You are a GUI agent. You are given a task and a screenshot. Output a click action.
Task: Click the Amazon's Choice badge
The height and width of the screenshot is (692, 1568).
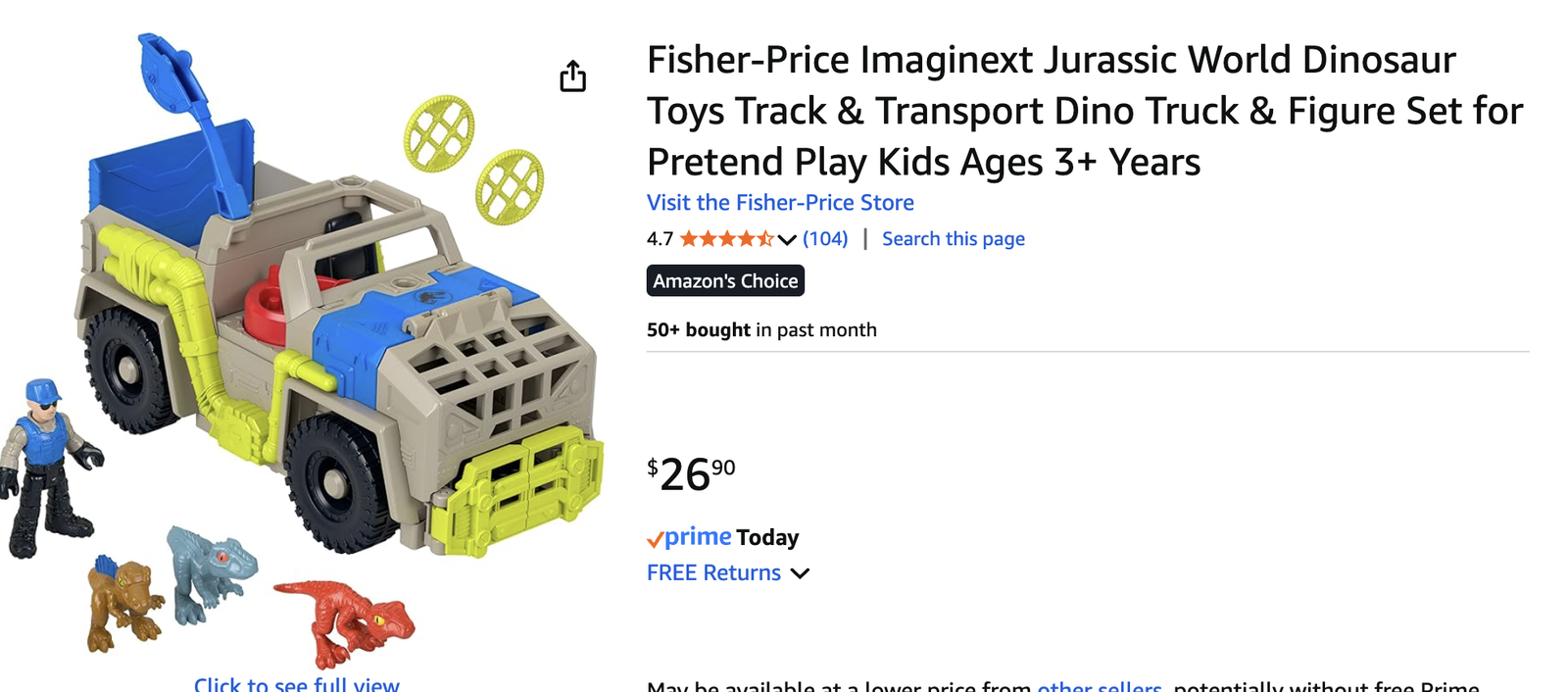point(725,281)
